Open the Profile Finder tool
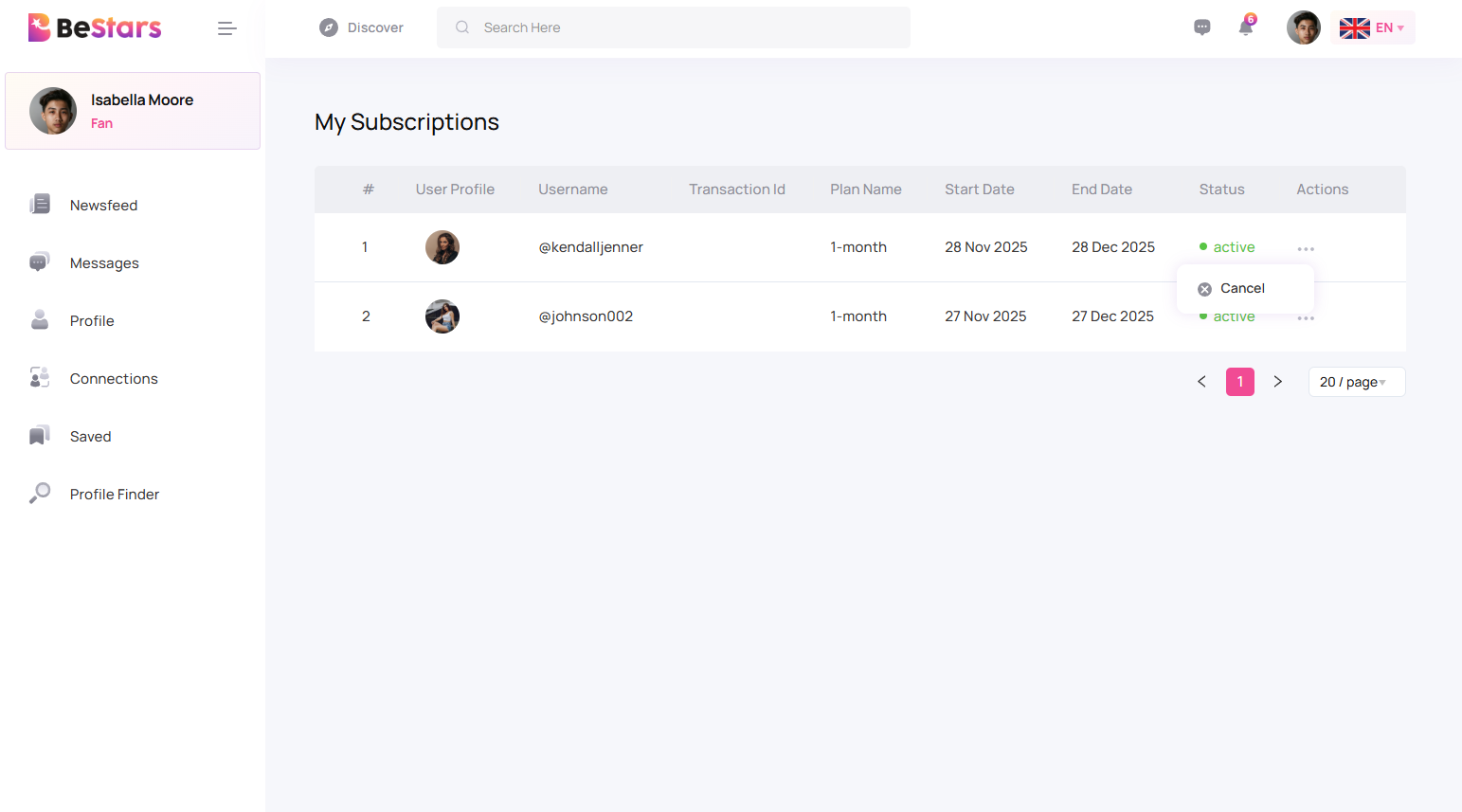1462x812 pixels. 115,494
